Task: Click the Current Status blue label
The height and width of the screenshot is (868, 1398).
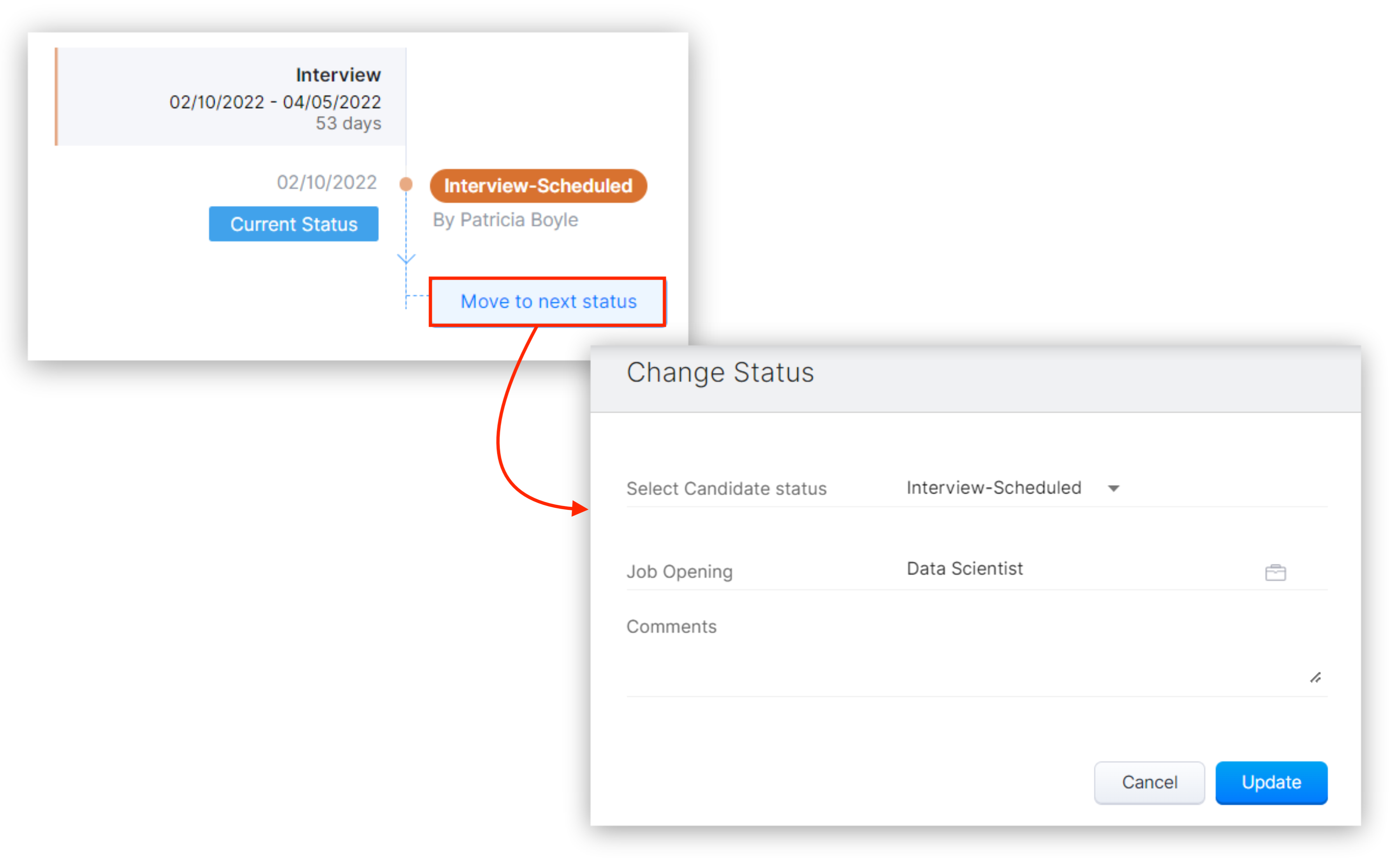Action: tap(294, 224)
